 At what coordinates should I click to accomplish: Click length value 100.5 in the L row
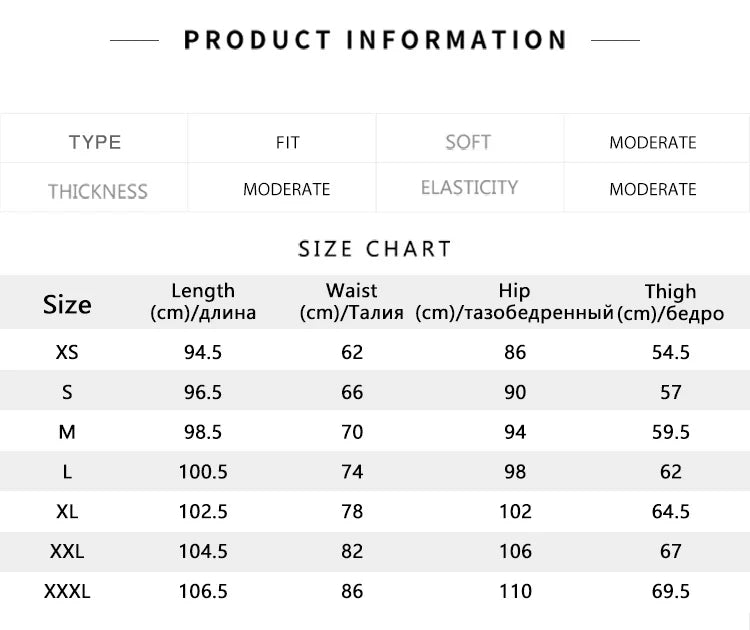[x=203, y=472]
